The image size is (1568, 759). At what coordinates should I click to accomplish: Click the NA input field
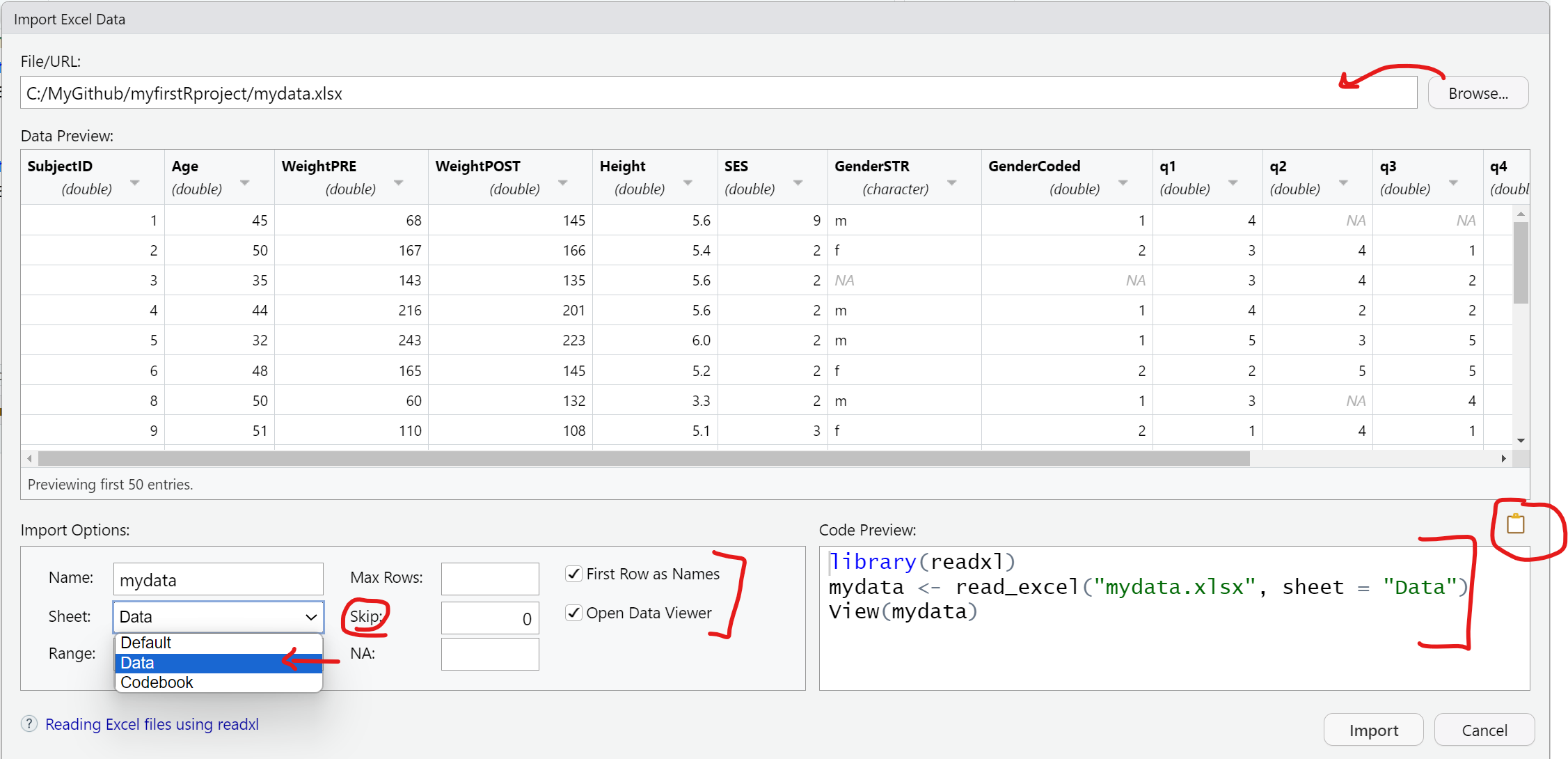click(x=490, y=655)
